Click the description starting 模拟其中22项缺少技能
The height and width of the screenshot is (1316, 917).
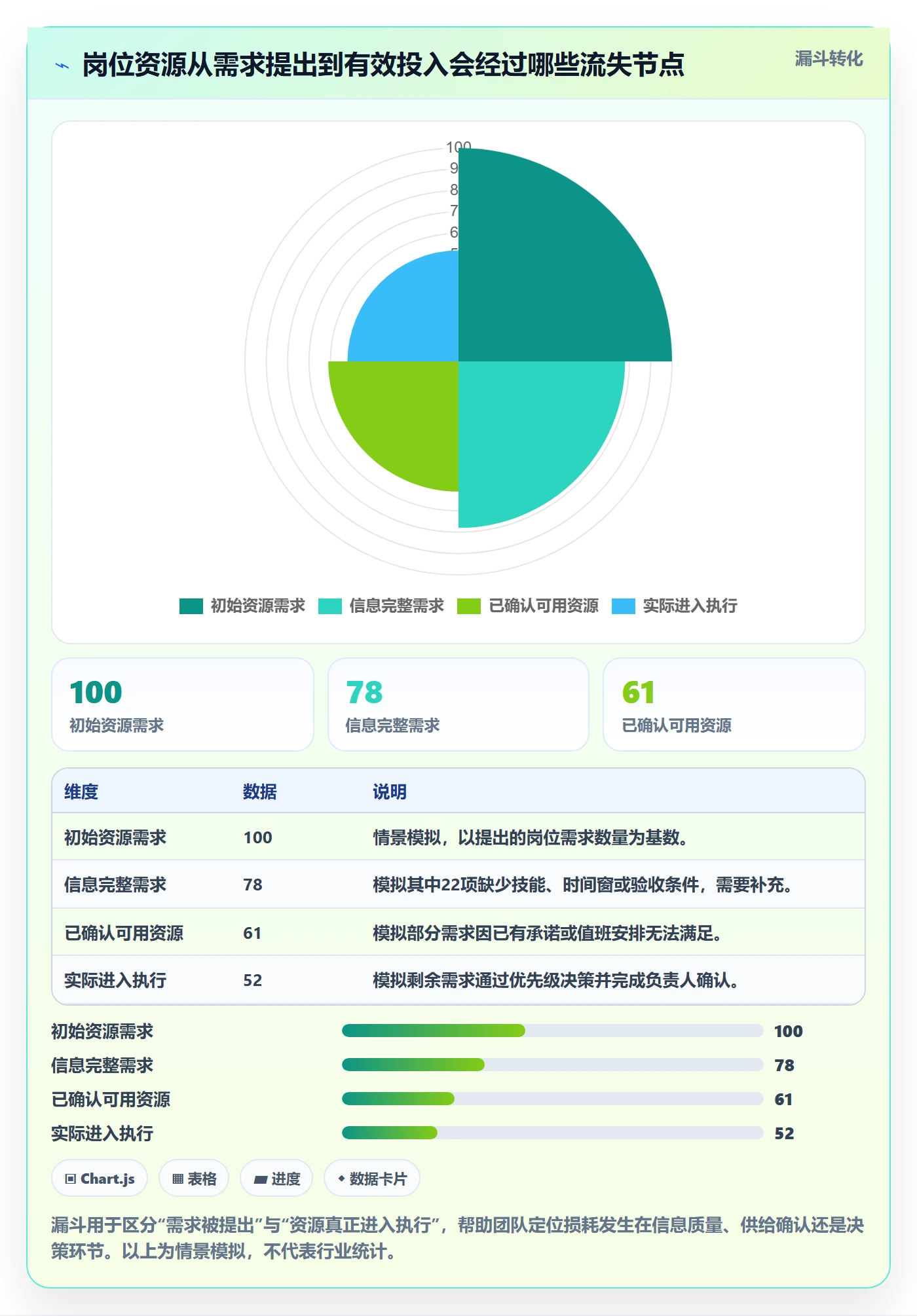tap(584, 885)
